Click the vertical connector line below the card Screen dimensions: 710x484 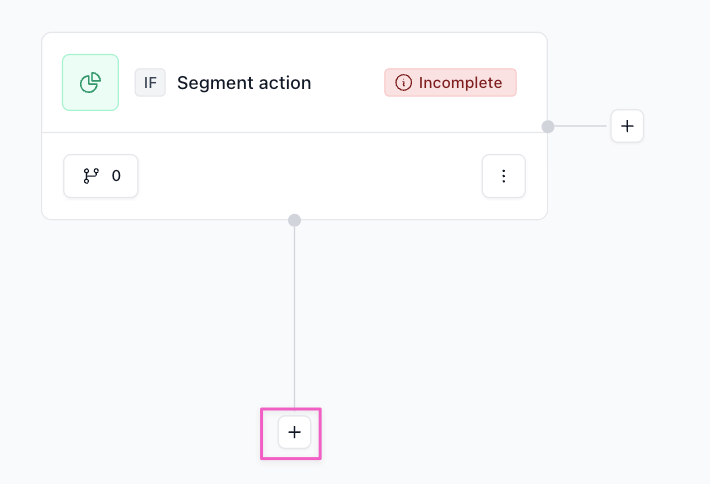[x=294, y=320]
